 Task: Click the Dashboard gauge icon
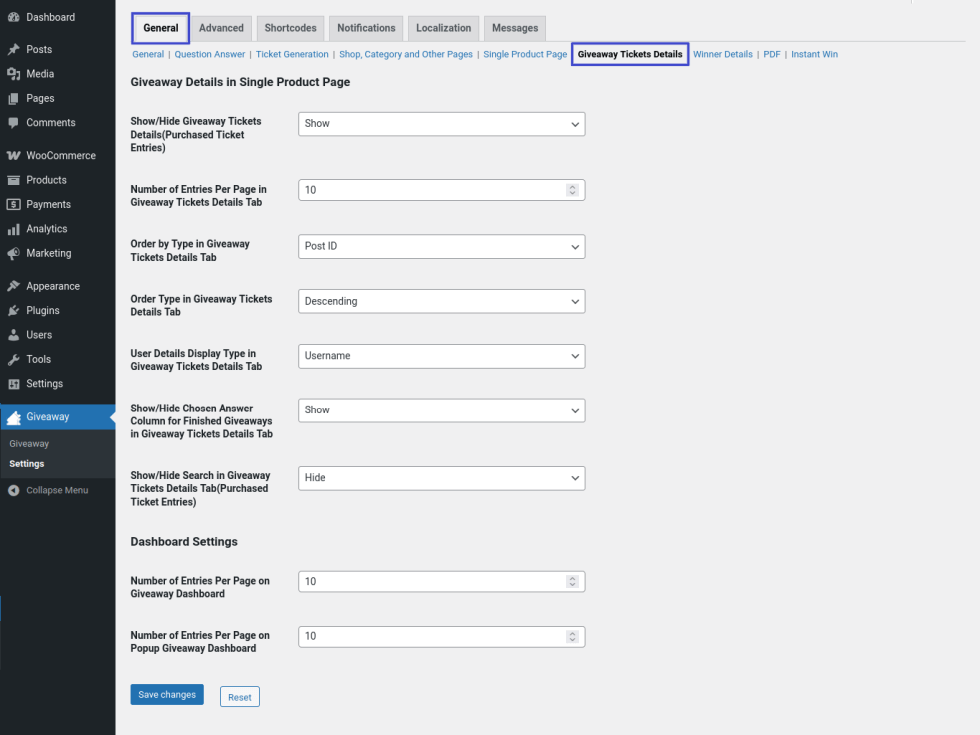tap(13, 17)
